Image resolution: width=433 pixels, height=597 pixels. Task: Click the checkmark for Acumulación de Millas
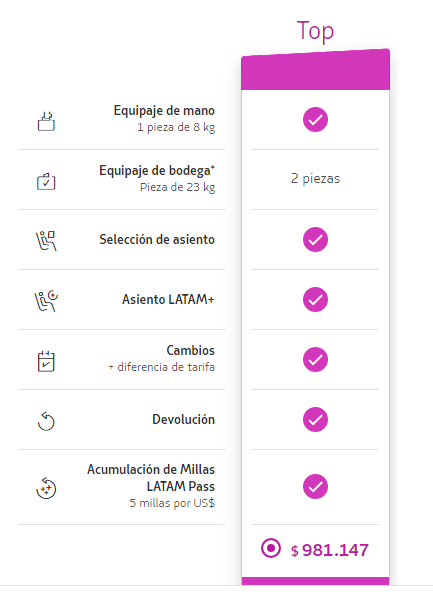click(315, 487)
